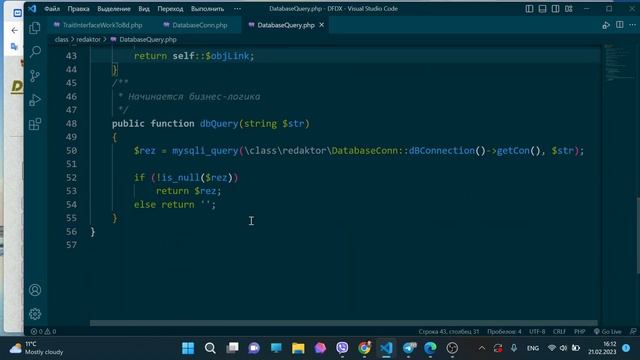Viewport: 640px width, 360px height.
Task: Change indentation via Пробелов: 4
Action: (x=504, y=331)
